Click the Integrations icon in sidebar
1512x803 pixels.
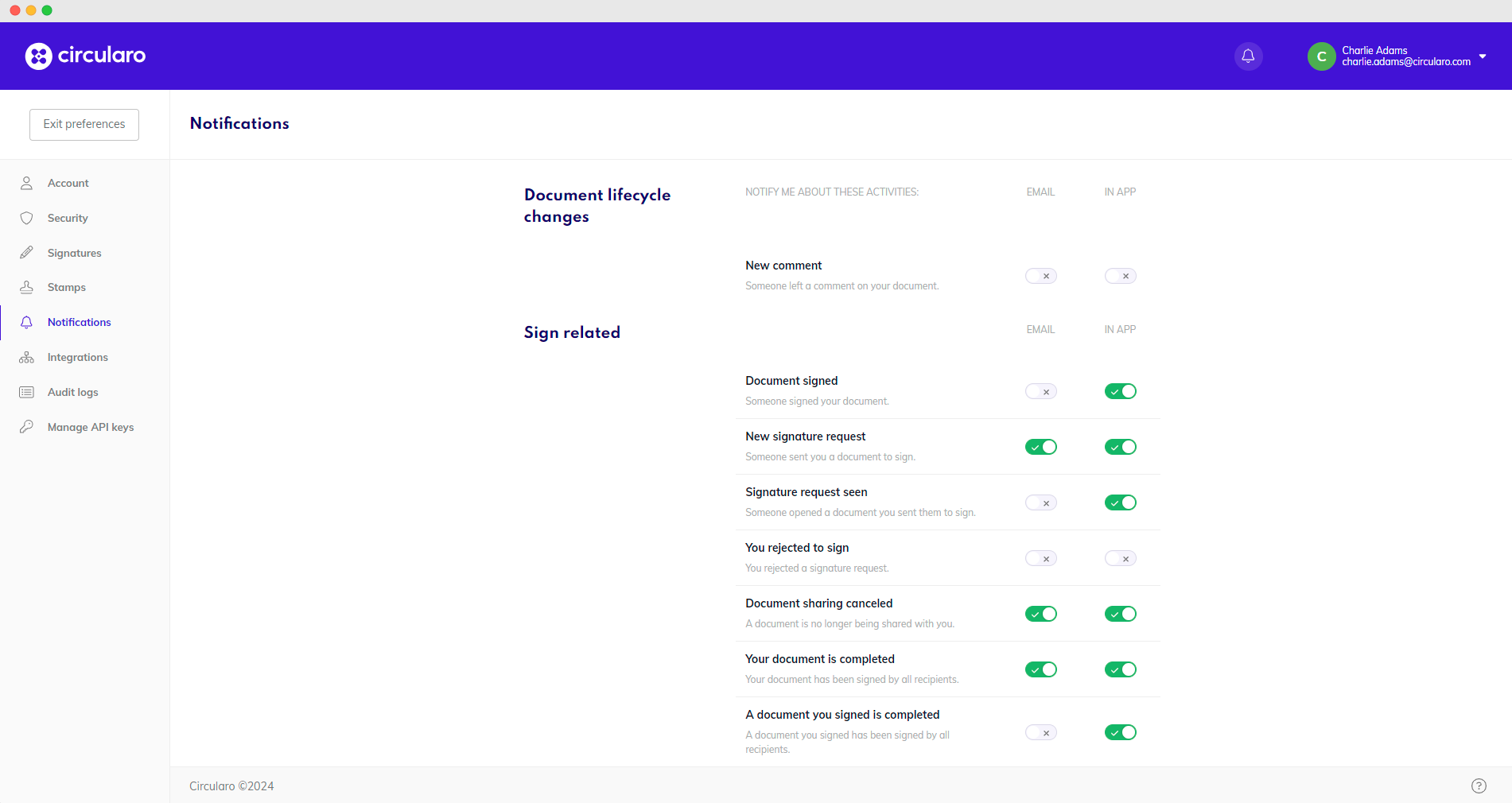click(26, 357)
